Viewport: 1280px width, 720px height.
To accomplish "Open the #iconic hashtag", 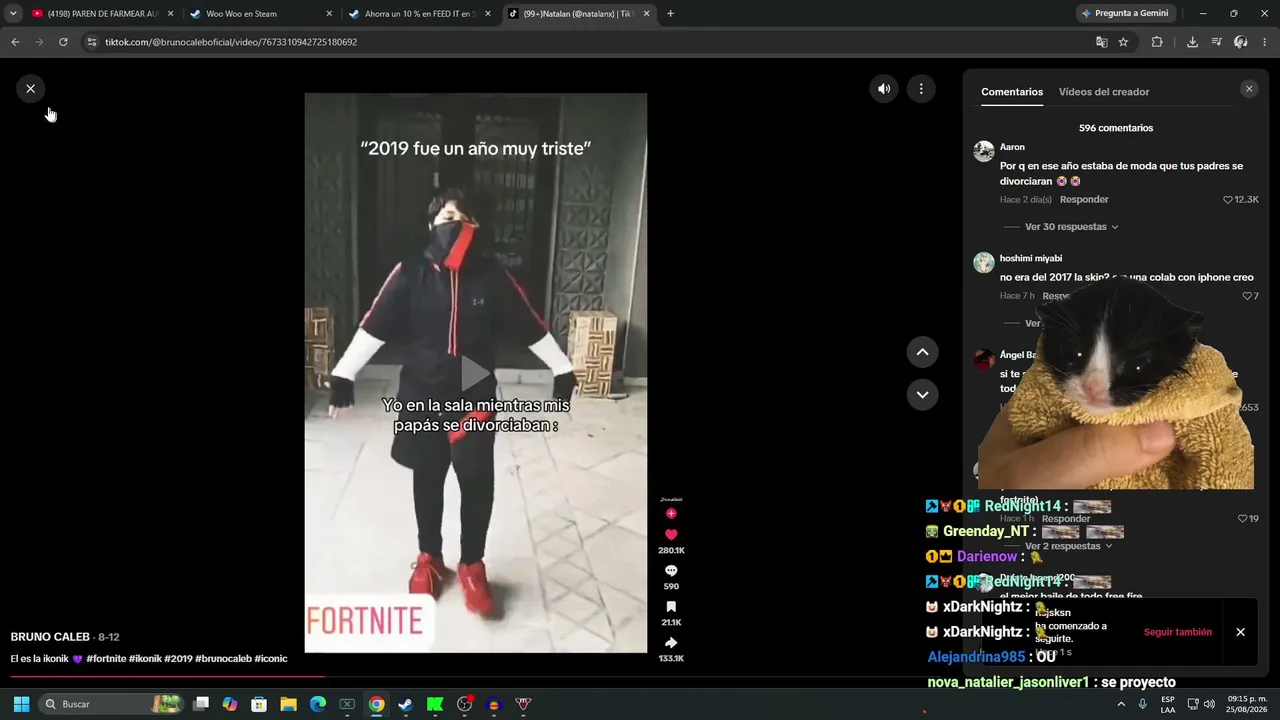I will pos(271,659).
